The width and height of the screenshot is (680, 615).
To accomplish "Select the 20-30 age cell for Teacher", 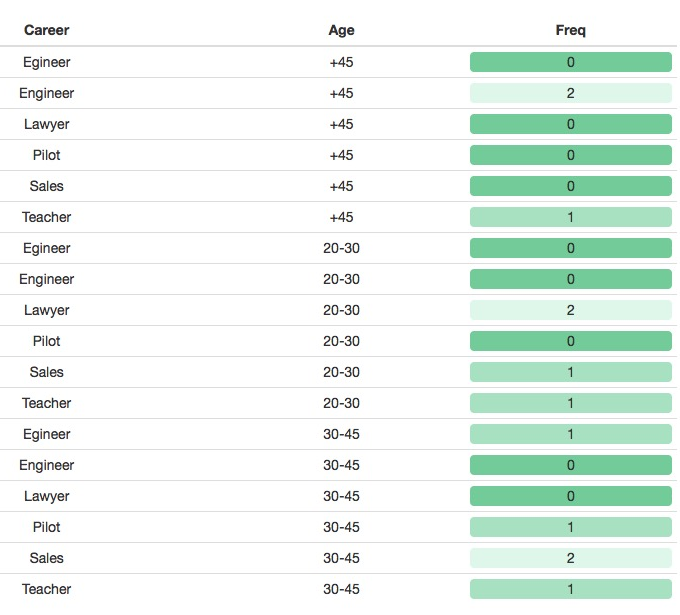I will 341,403.
